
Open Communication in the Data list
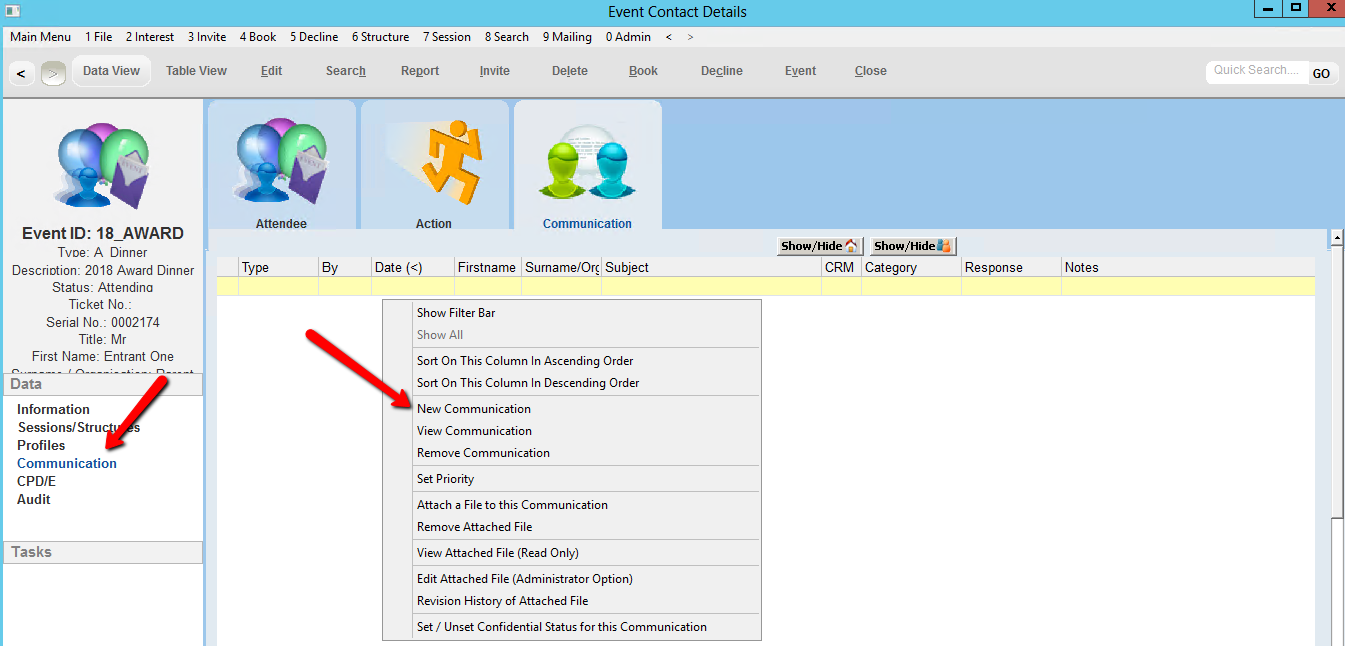pos(67,463)
